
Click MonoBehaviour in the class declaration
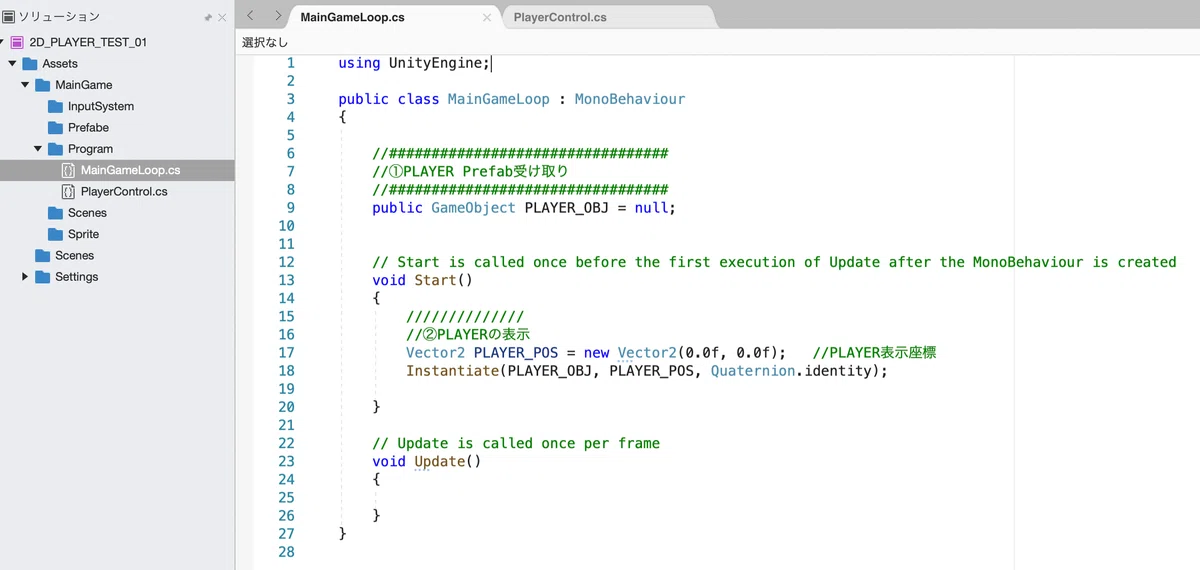(x=630, y=99)
